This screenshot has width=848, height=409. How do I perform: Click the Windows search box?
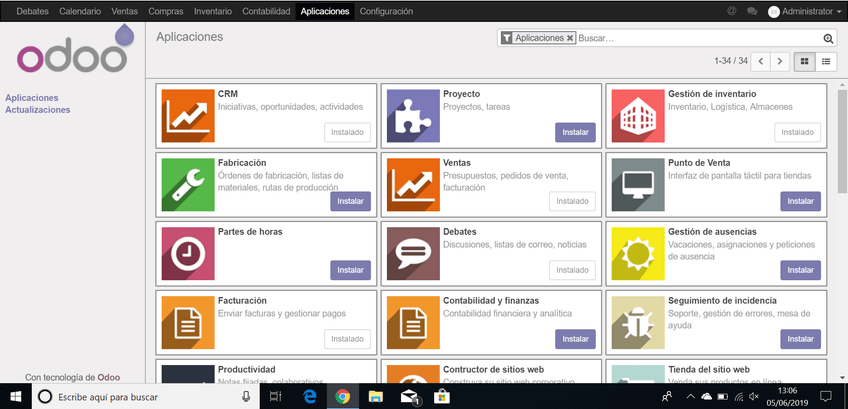(x=145, y=397)
